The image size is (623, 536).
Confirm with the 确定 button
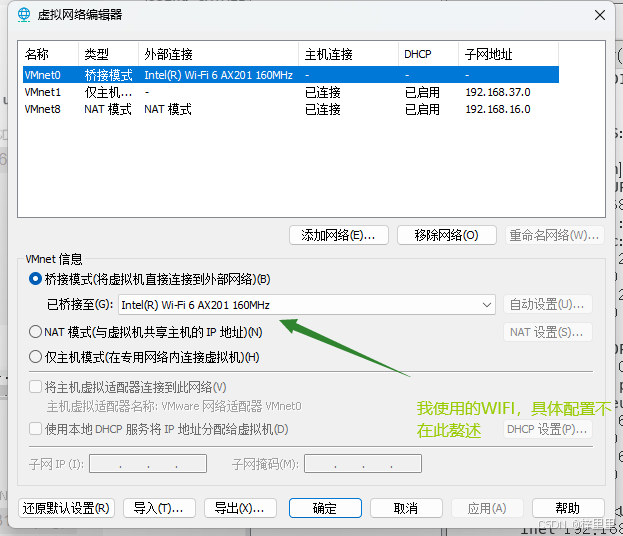pos(325,508)
